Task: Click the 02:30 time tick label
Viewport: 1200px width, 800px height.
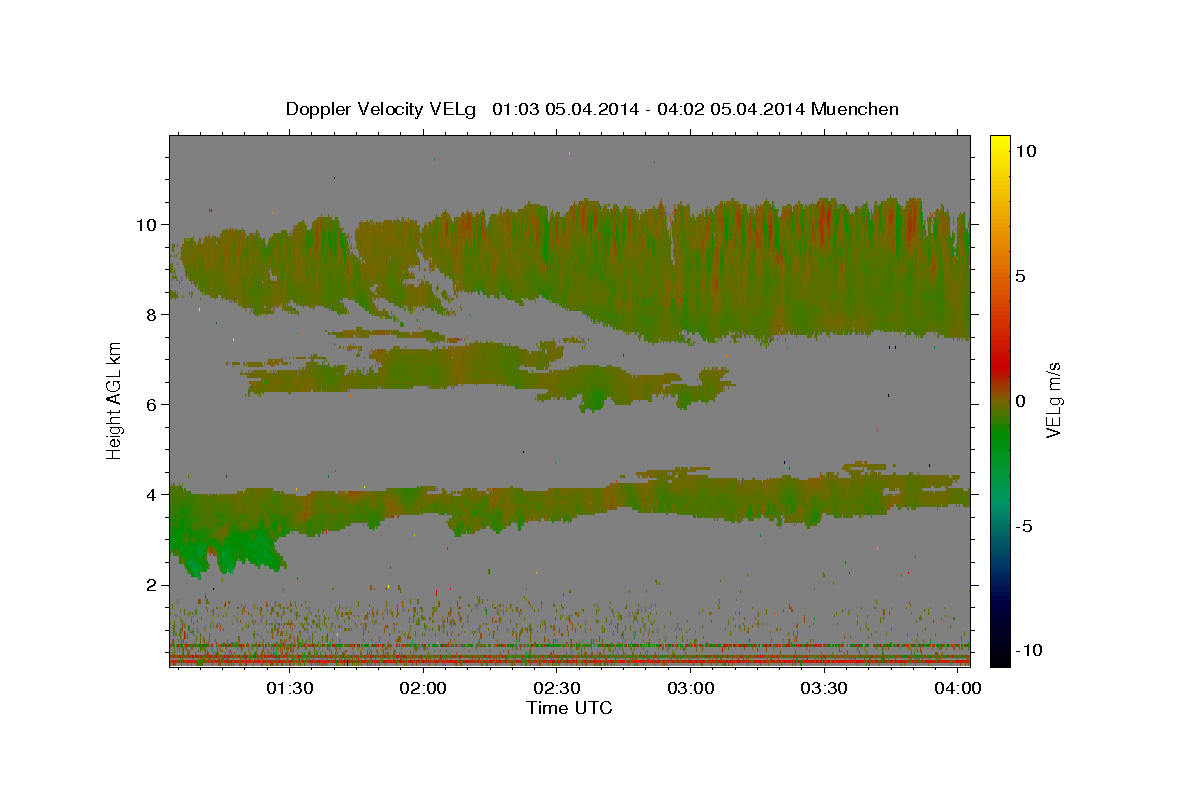Action: point(557,689)
